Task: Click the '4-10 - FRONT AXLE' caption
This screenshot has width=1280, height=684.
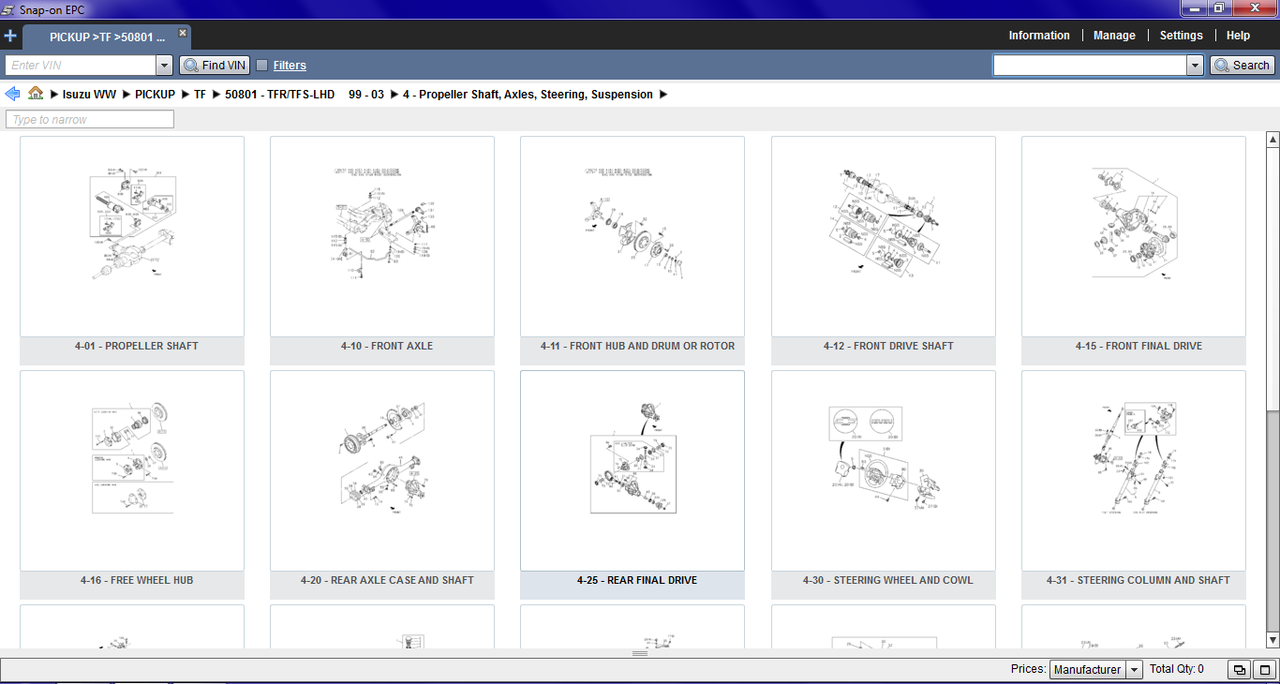Action: [386, 346]
